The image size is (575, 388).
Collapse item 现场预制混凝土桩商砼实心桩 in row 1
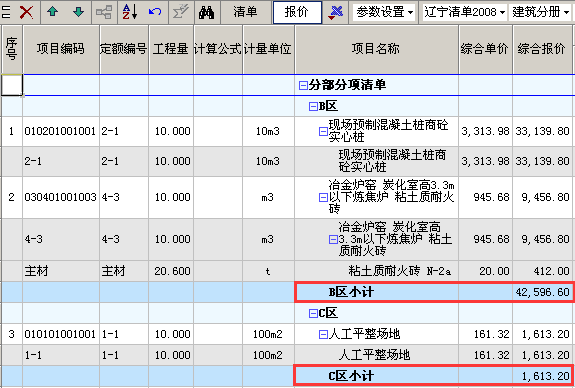[323, 131]
